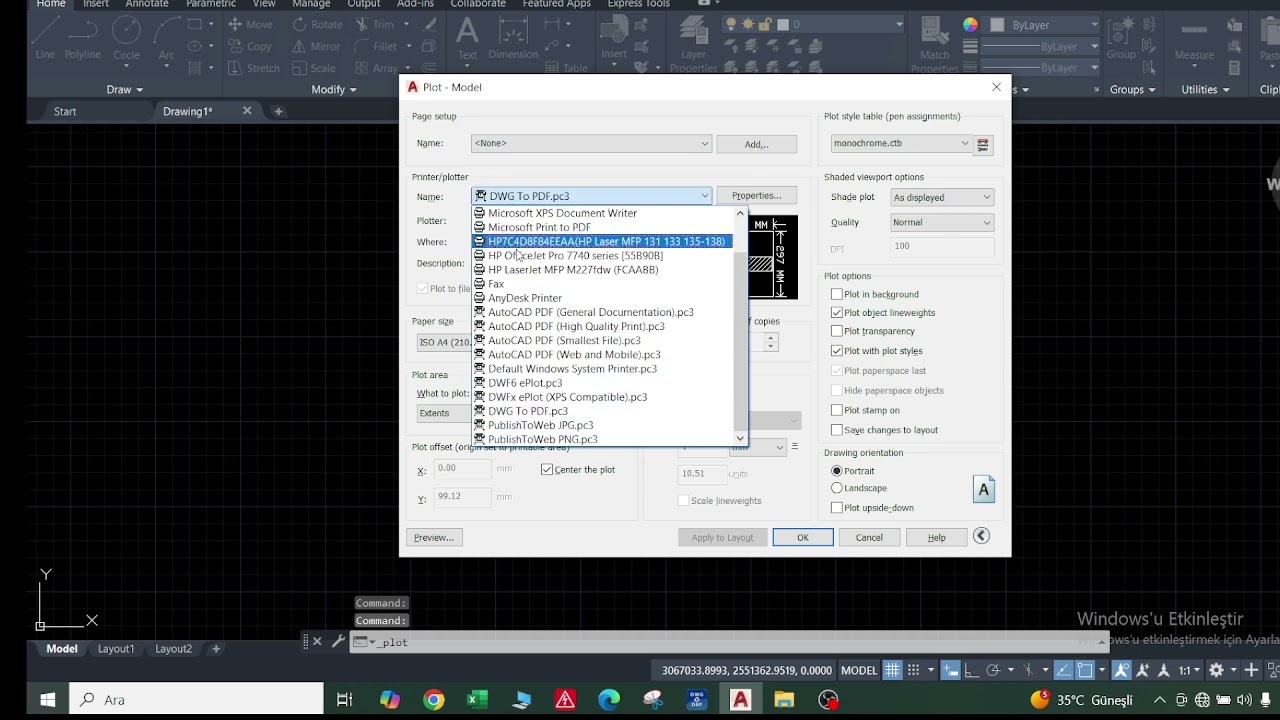Click the Add... page setup button

[x=757, y=144]
